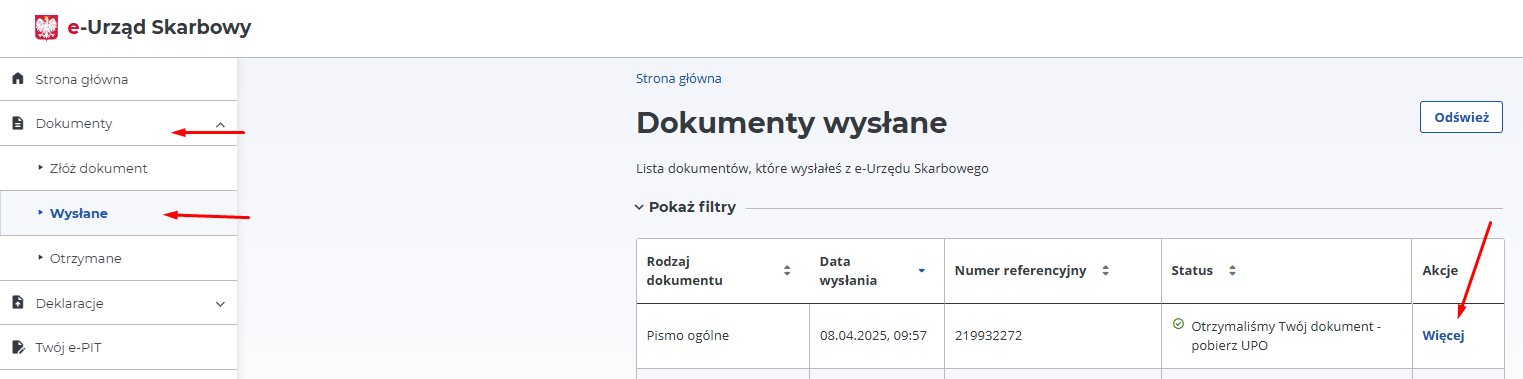Click the Polish eagle emblem logo
Screen dimensions: 1523x379
click(46, 28)
